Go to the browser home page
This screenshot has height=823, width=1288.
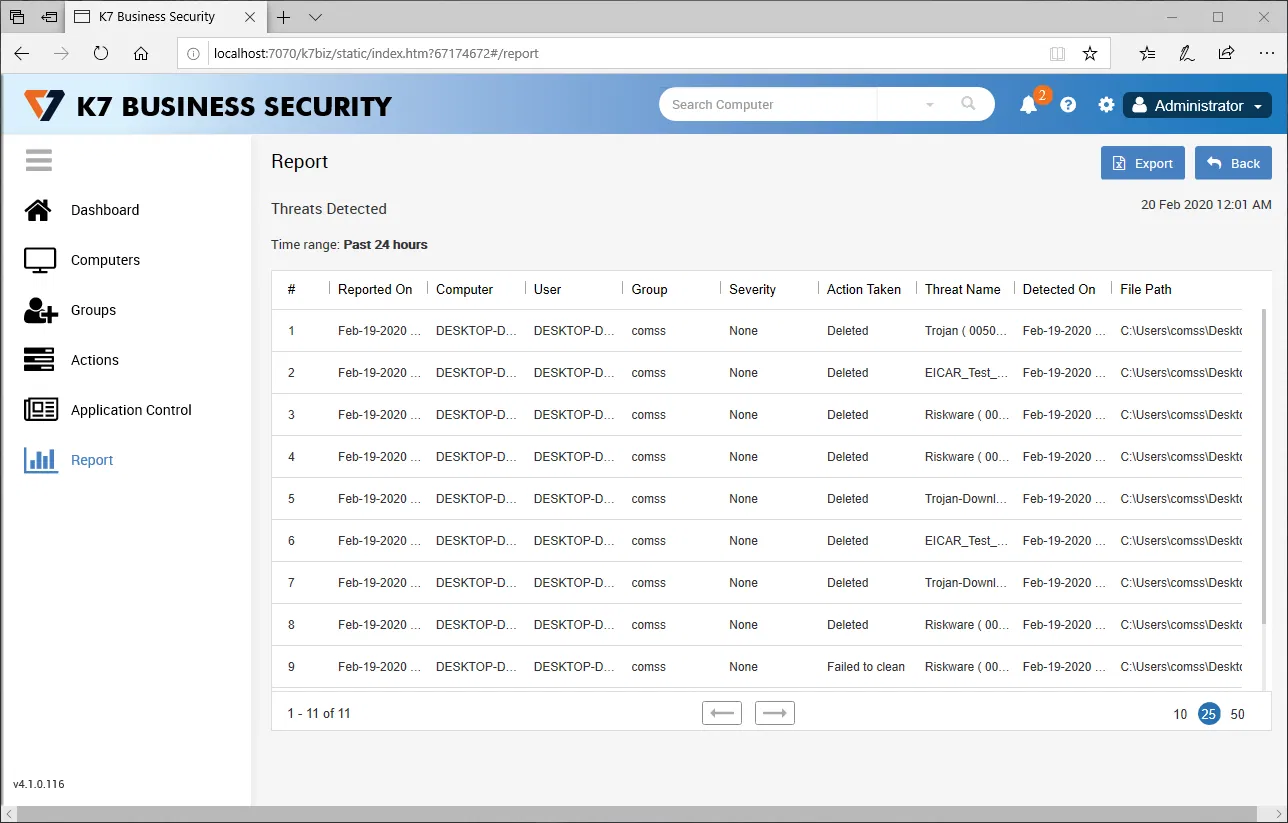141,54
